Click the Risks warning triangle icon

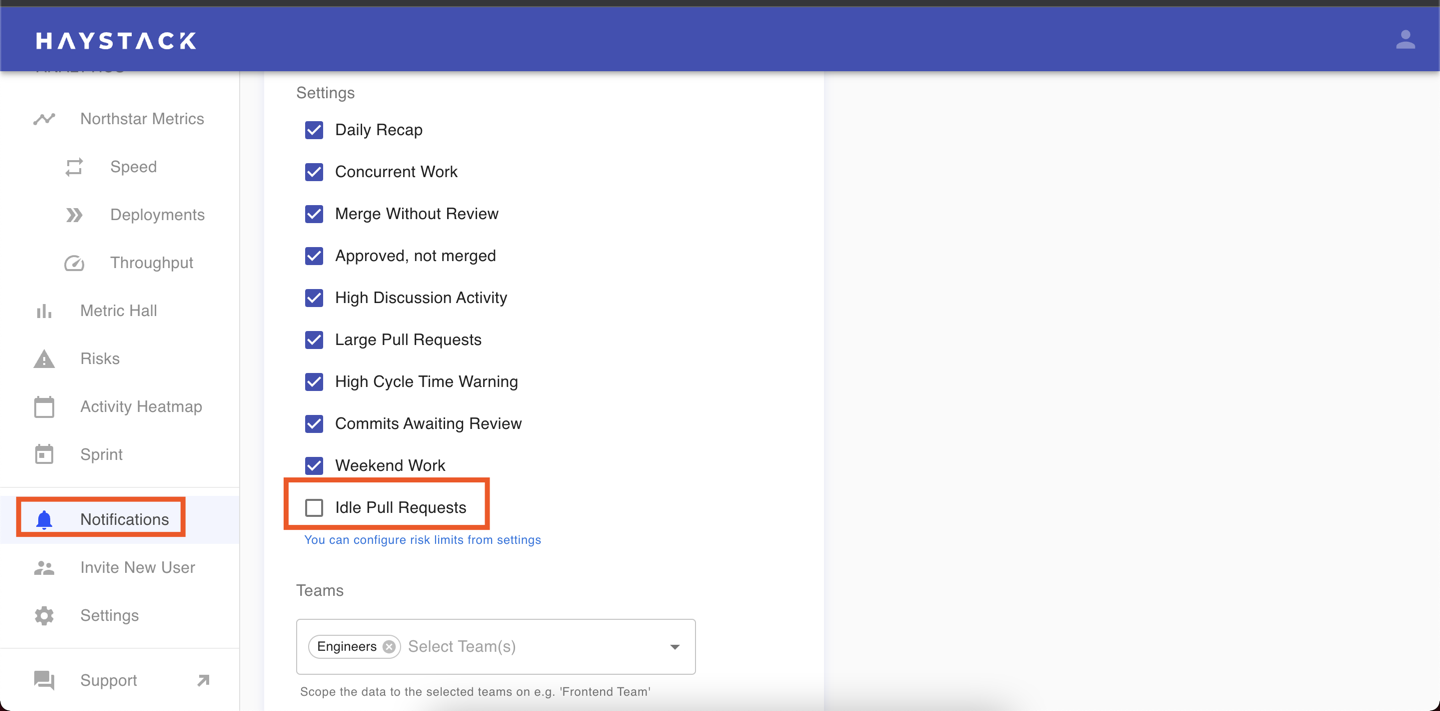[44, 359]
